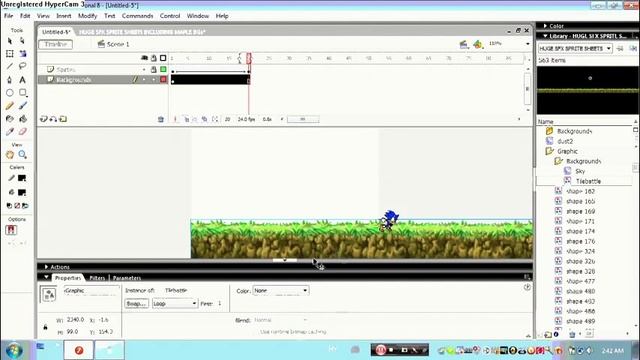
Task: Toggle lock on the Sprites layer
Action: coord(153,69)
